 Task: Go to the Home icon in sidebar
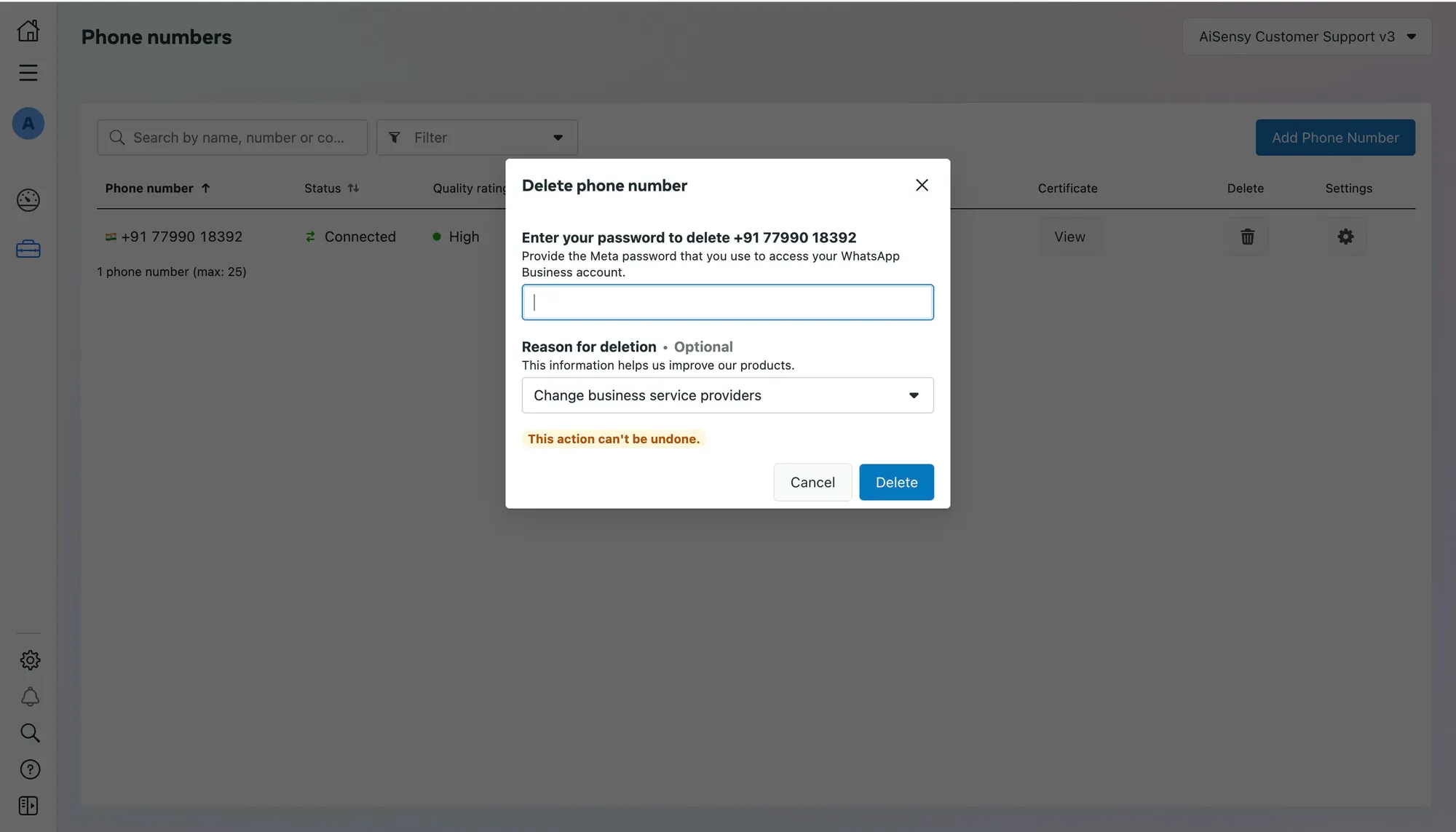click(x=28, y=31)
